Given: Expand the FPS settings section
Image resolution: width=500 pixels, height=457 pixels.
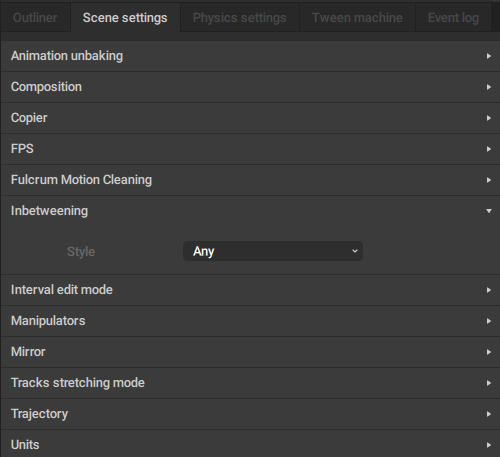Looking at the screenshot, I should tap(250, 149).
